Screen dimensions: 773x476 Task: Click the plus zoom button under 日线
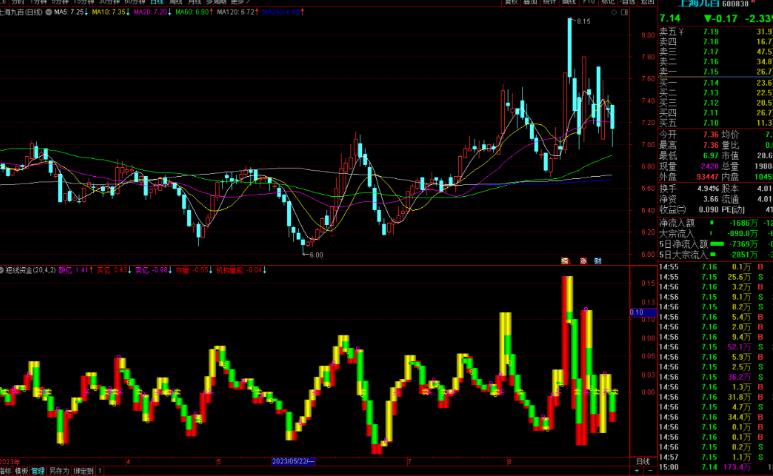(636, 471)
